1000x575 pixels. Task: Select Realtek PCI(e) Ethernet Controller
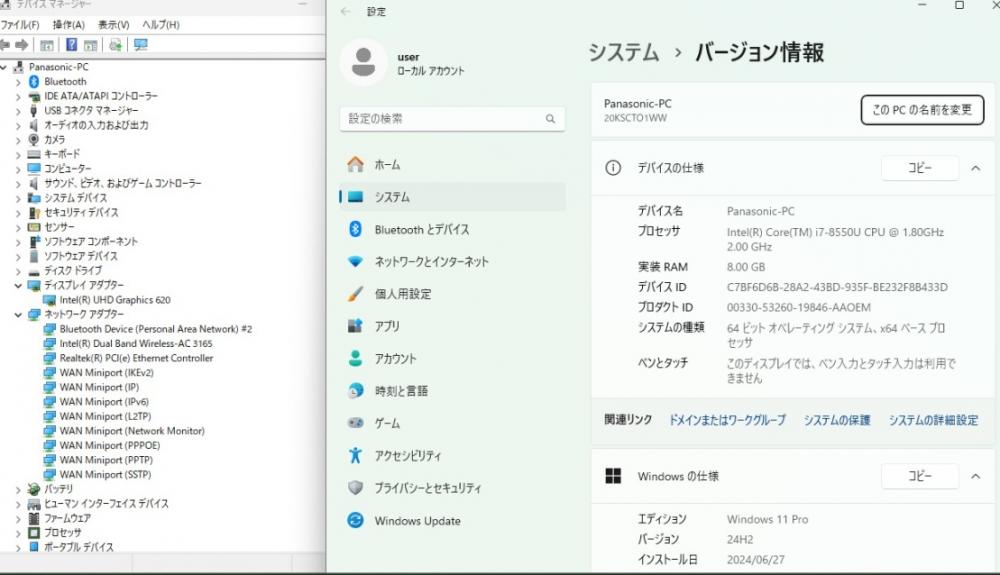pyautogui.click(x=136, y=358)
